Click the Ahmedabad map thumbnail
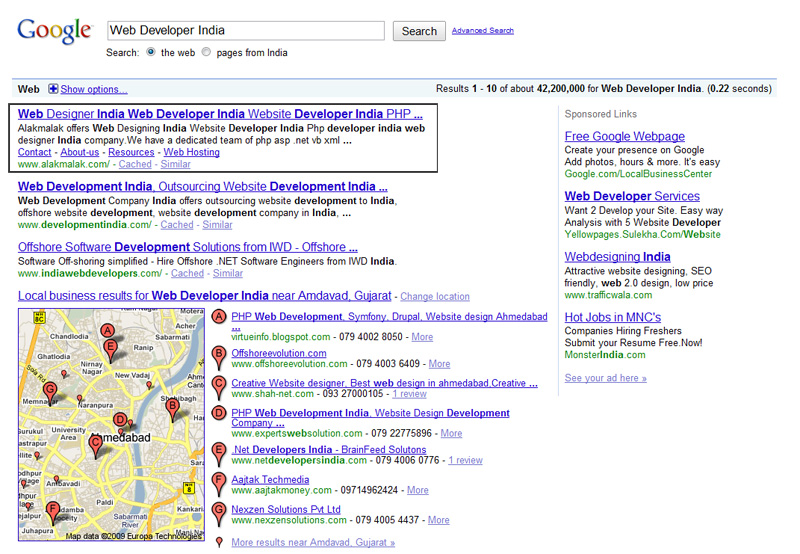This screenshot has height=554, width=800. pyautogui.click(x=111, y=424)
